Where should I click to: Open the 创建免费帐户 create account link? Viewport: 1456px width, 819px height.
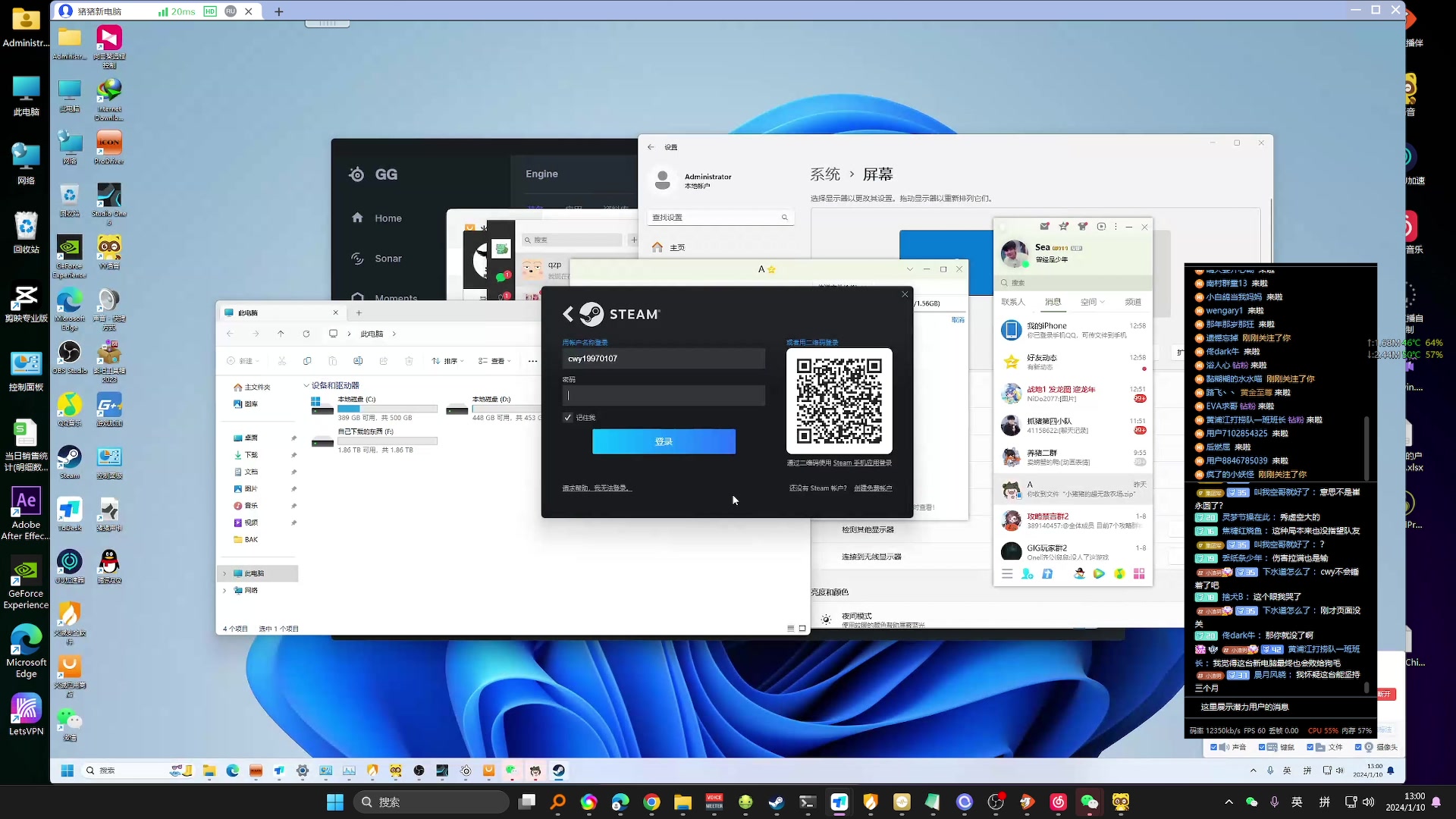pos(873,488)
